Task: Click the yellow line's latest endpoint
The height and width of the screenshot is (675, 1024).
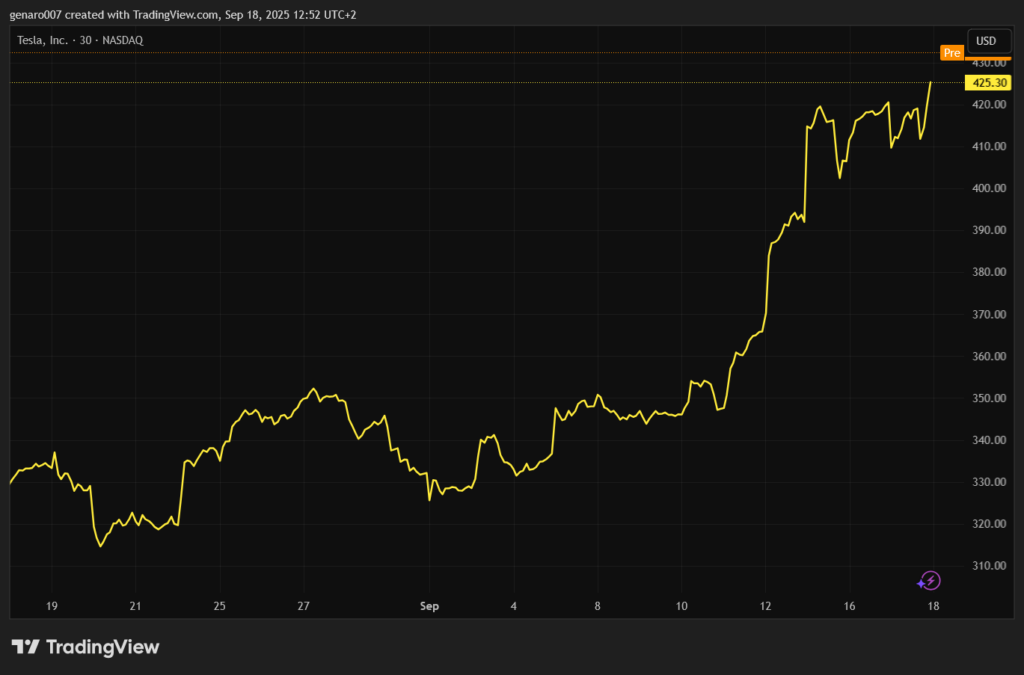Action: coord(931,83)
